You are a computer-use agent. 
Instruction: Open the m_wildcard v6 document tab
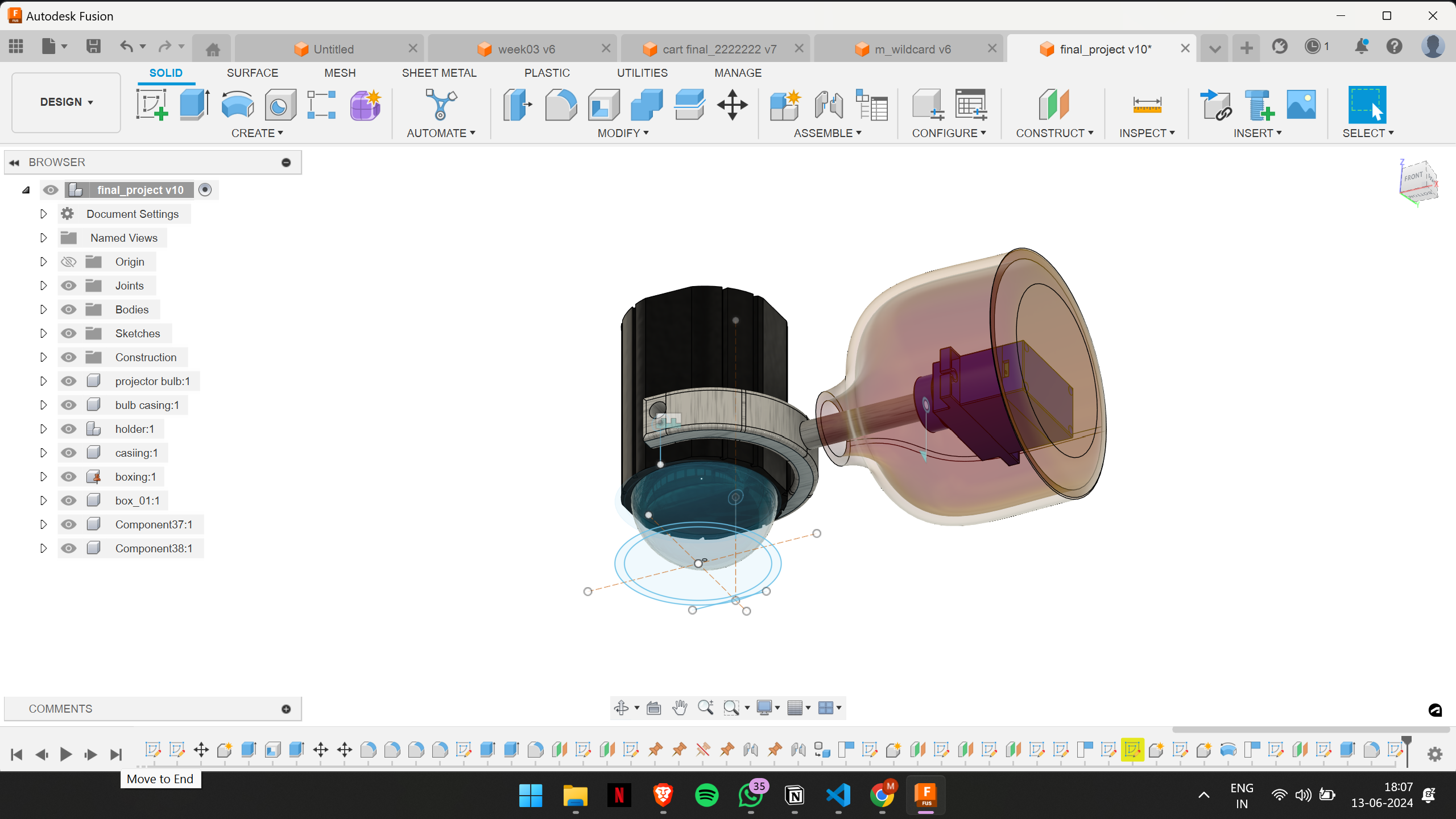pyautogui.click(x=909, y=49)
